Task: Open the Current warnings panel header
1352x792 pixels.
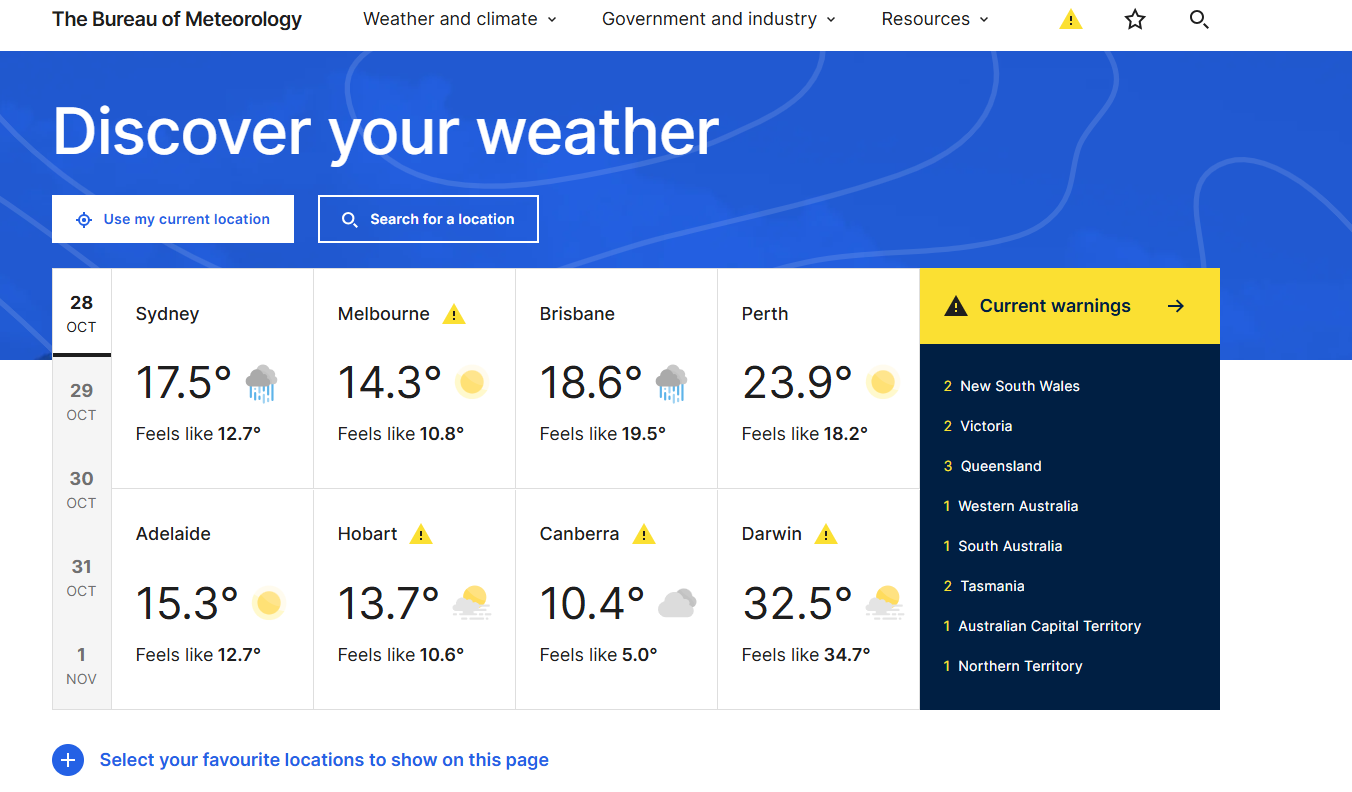Action: 1069,306
